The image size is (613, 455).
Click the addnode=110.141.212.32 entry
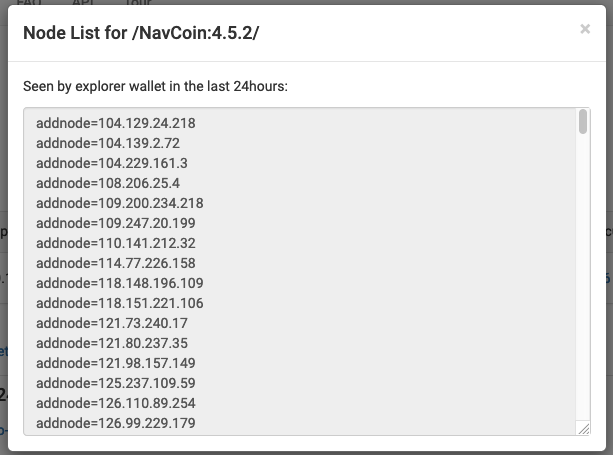click(x=116, y=243)
